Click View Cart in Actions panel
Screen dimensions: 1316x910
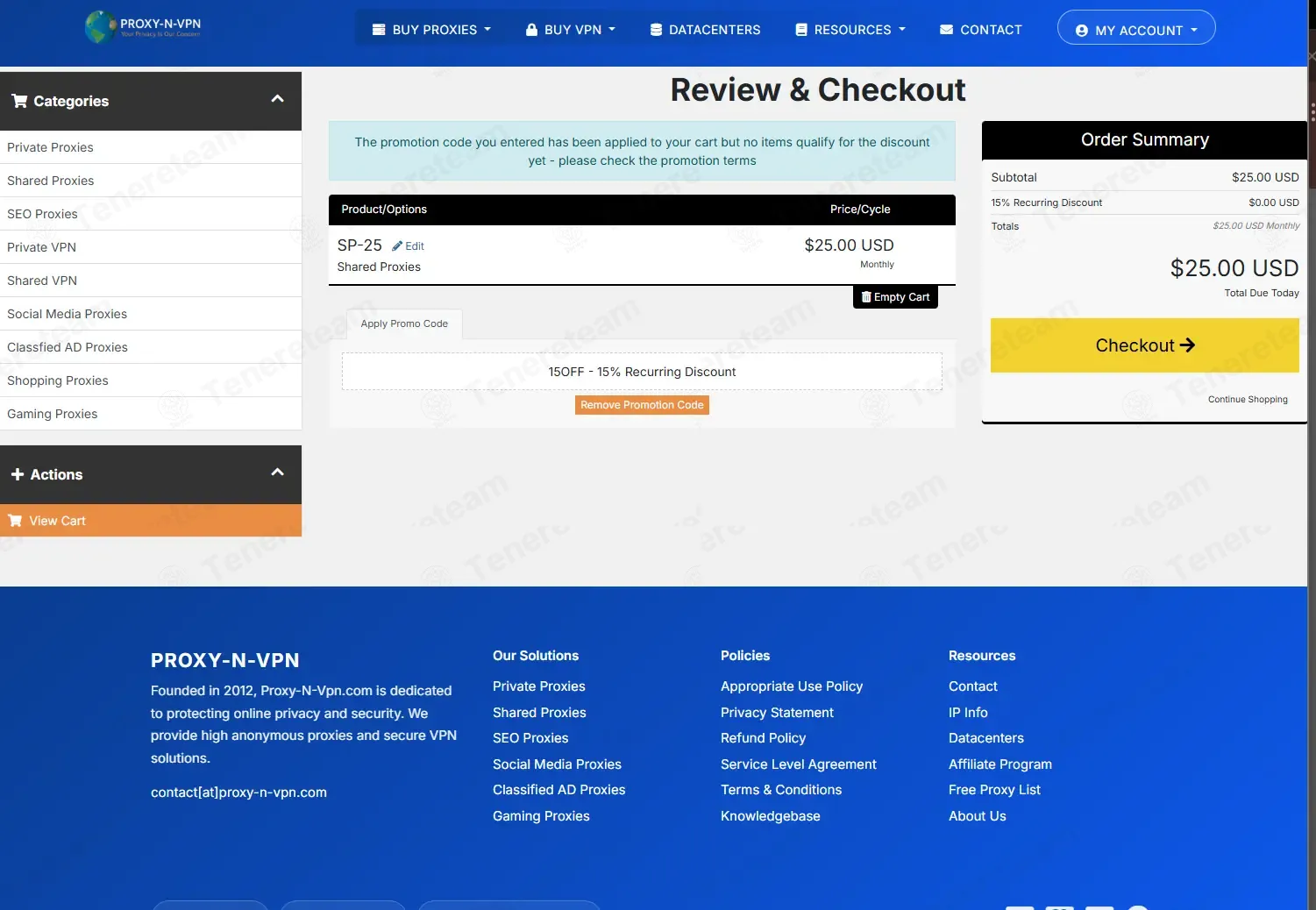151,521
